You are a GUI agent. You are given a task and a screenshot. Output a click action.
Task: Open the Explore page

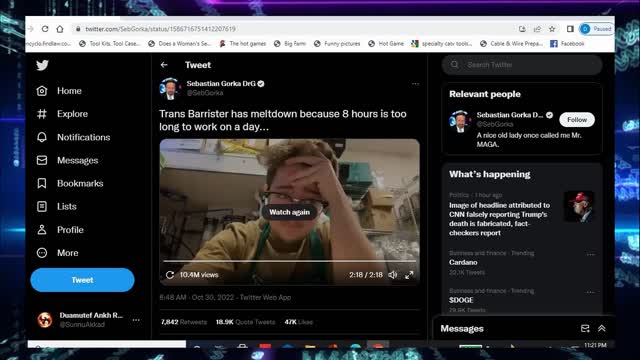click(62, 114)
